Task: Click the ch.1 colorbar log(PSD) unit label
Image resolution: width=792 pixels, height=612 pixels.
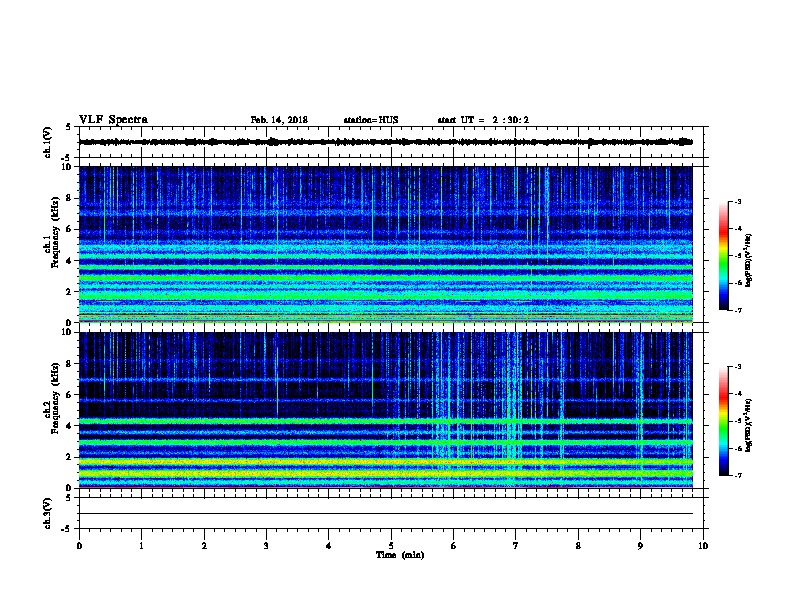Action: pos(749,260)
